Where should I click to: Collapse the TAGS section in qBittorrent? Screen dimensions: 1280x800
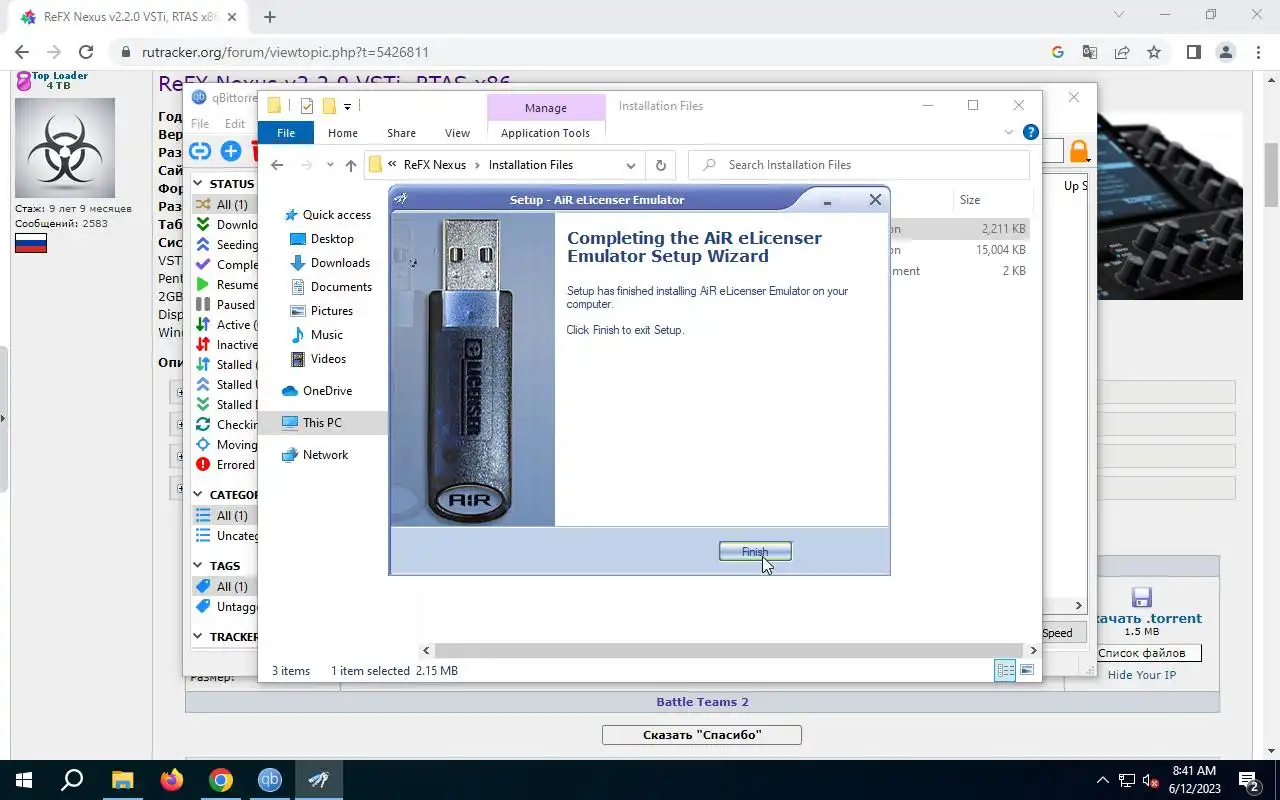198,566
